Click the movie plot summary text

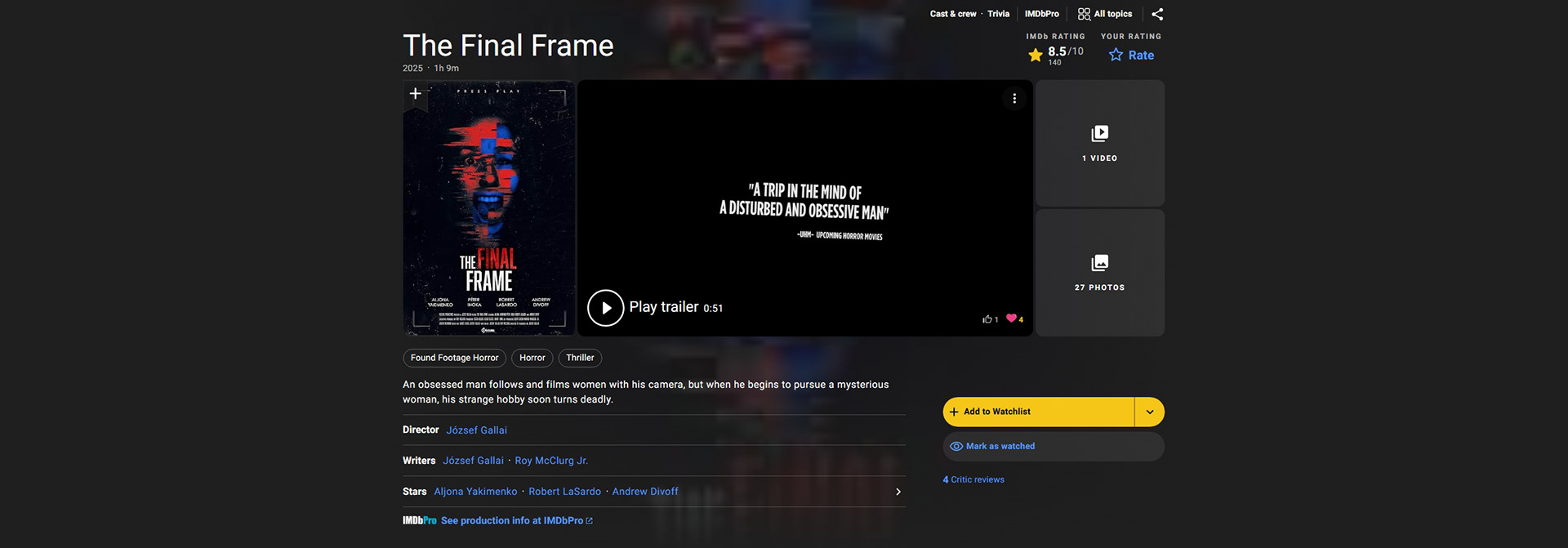[x=645, y=392]
